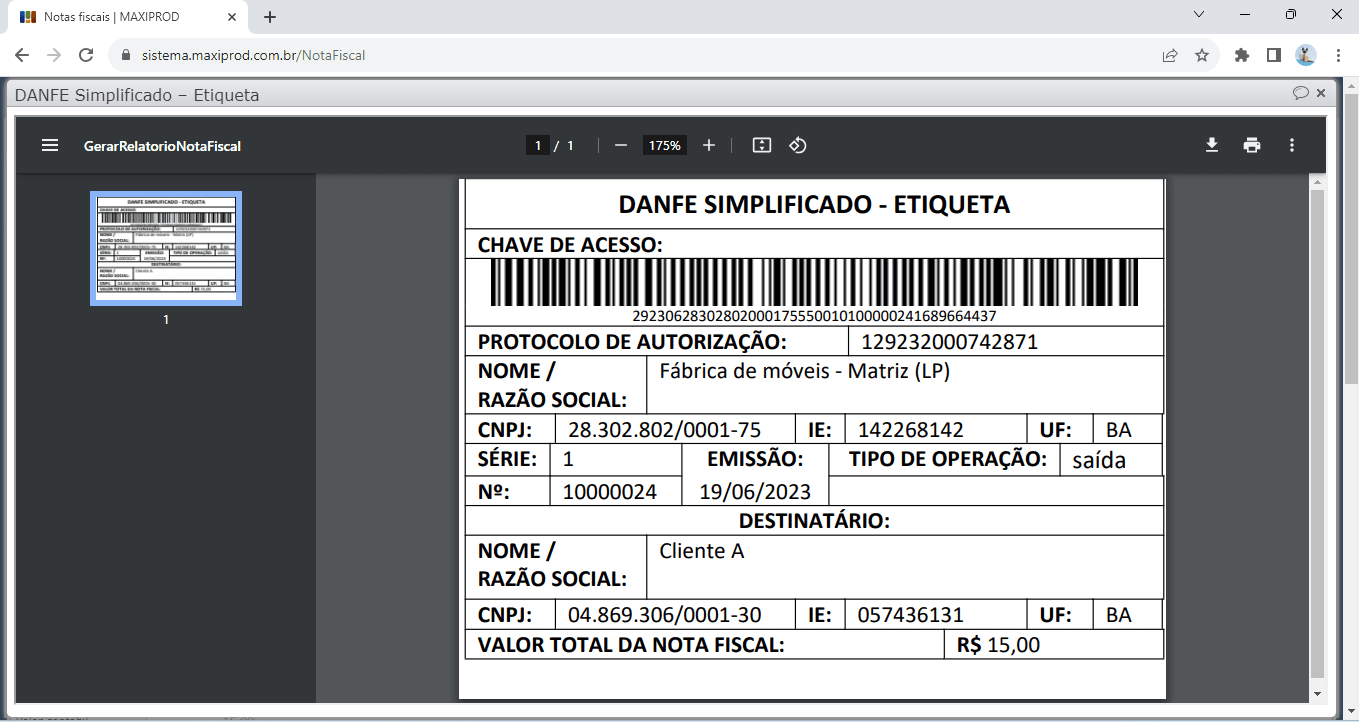Viewport: 1359px width, 722px height.
Task: Go back to the previous page
Action: 22,56
